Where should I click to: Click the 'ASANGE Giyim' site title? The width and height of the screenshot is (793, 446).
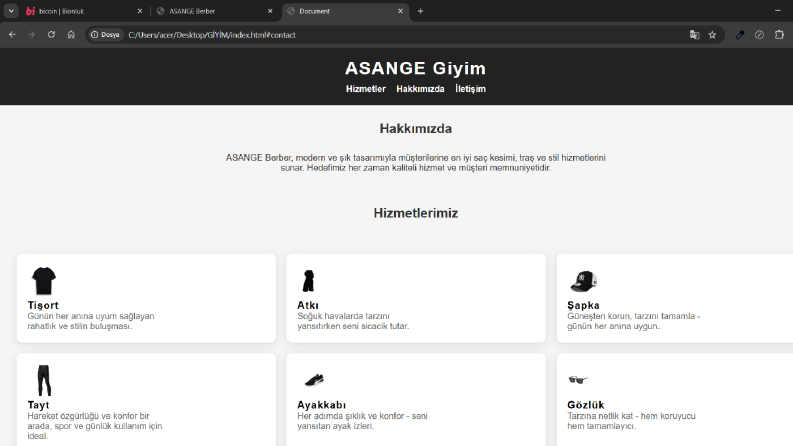tap(415, 68)
